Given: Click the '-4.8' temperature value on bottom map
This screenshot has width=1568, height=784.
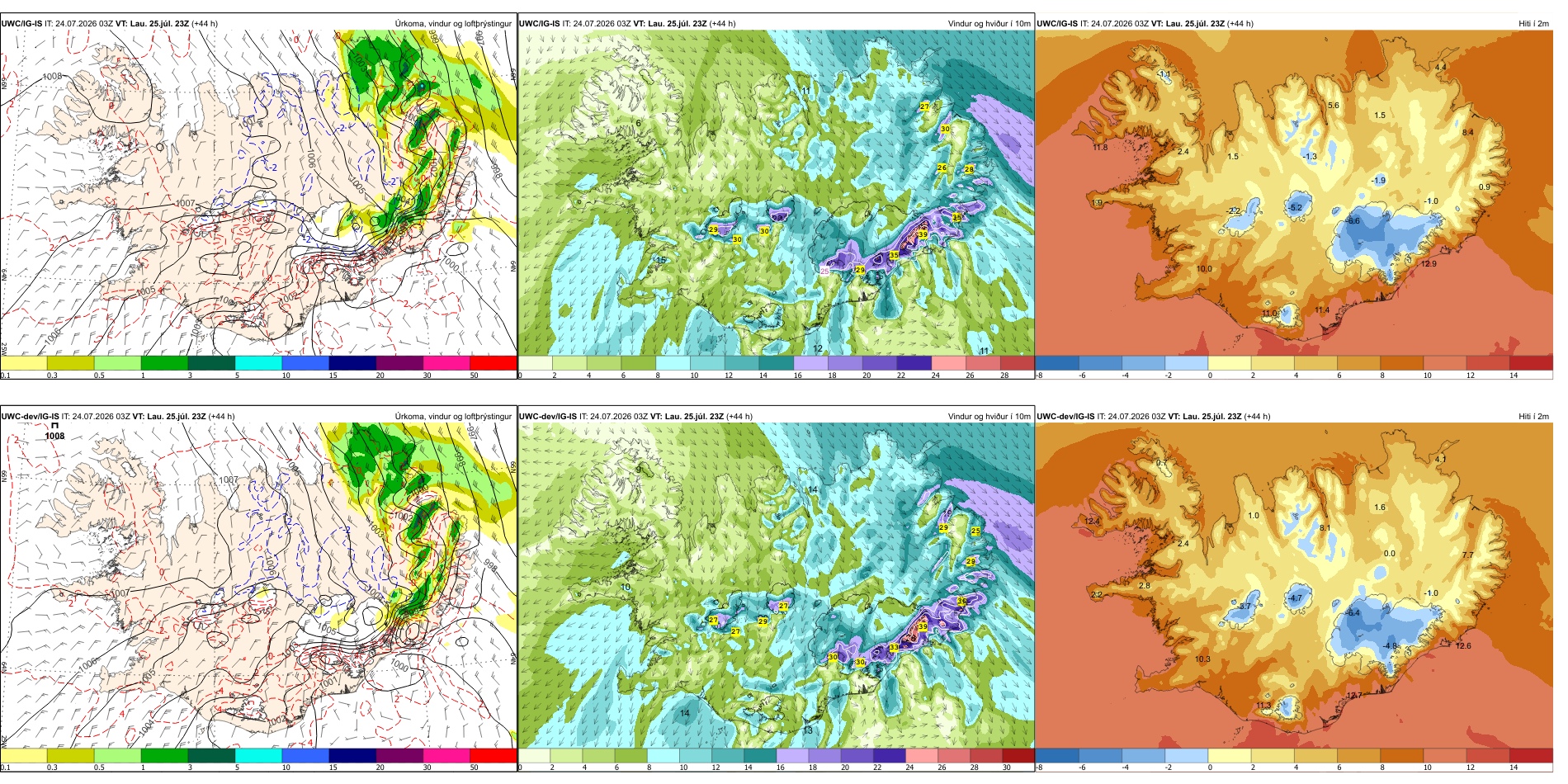Looking at the screenshot, I should point(1391,646).
